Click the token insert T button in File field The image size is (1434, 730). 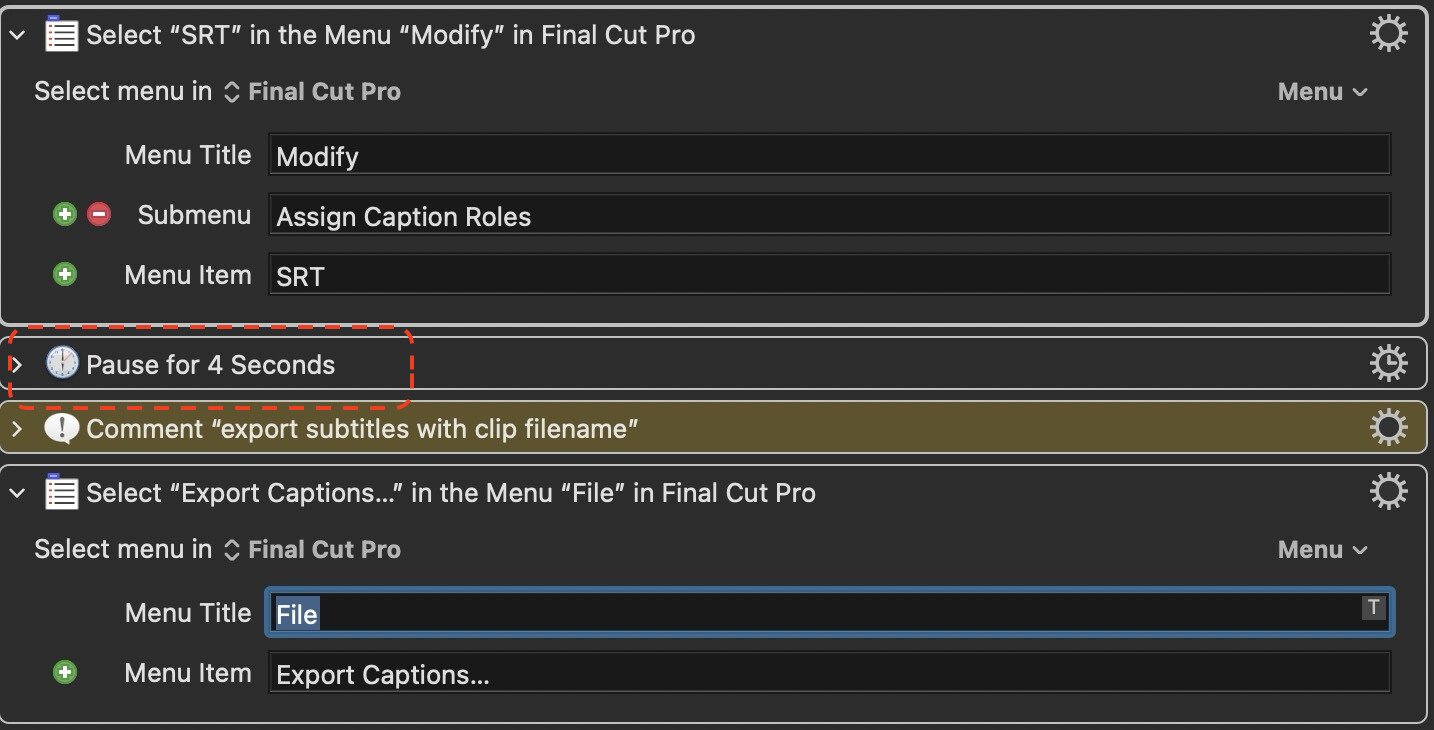(1373, 607)
